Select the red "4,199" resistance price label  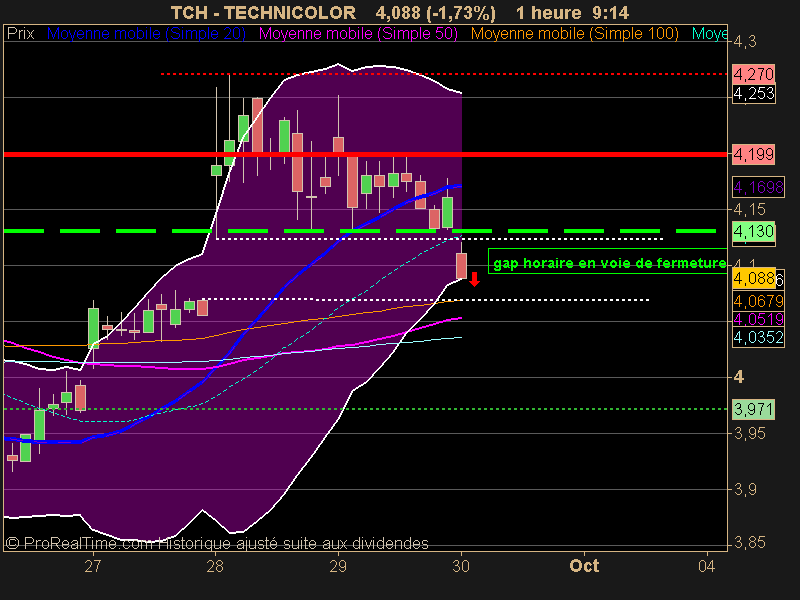coord(754,154)
